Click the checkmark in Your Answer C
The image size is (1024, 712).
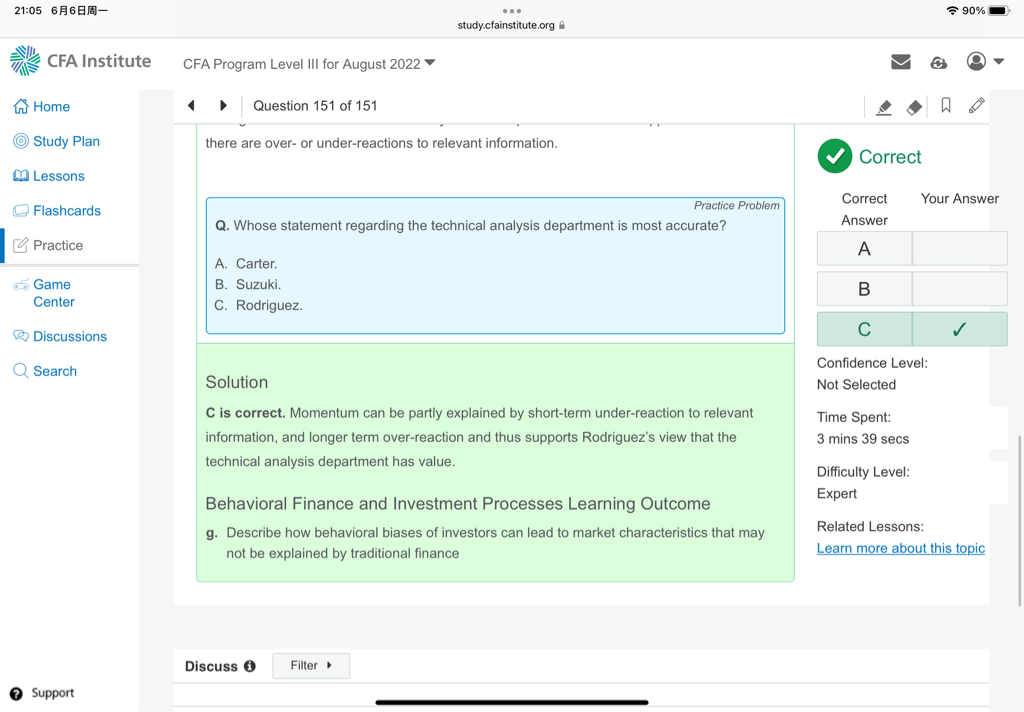(959, 329)
